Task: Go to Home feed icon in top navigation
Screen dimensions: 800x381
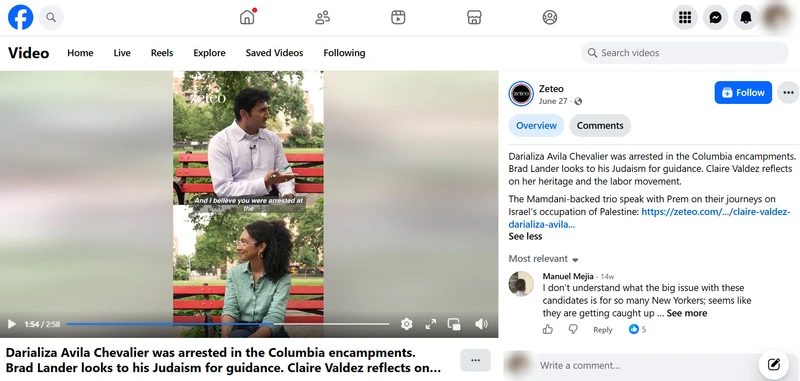Action: click(x=247, y=17)
